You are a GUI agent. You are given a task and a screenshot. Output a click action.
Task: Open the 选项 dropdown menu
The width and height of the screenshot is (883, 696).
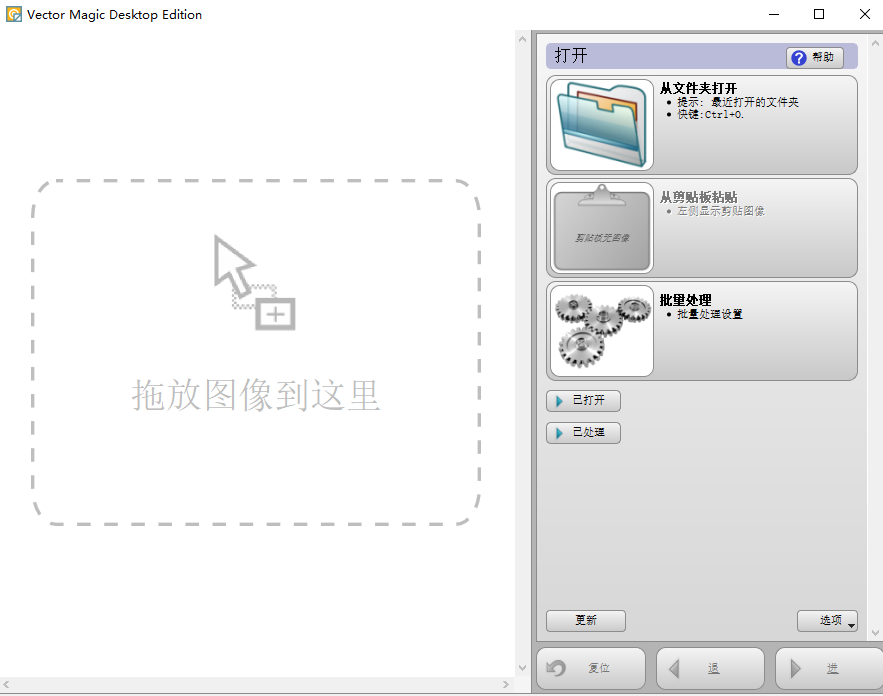[827, 621]
